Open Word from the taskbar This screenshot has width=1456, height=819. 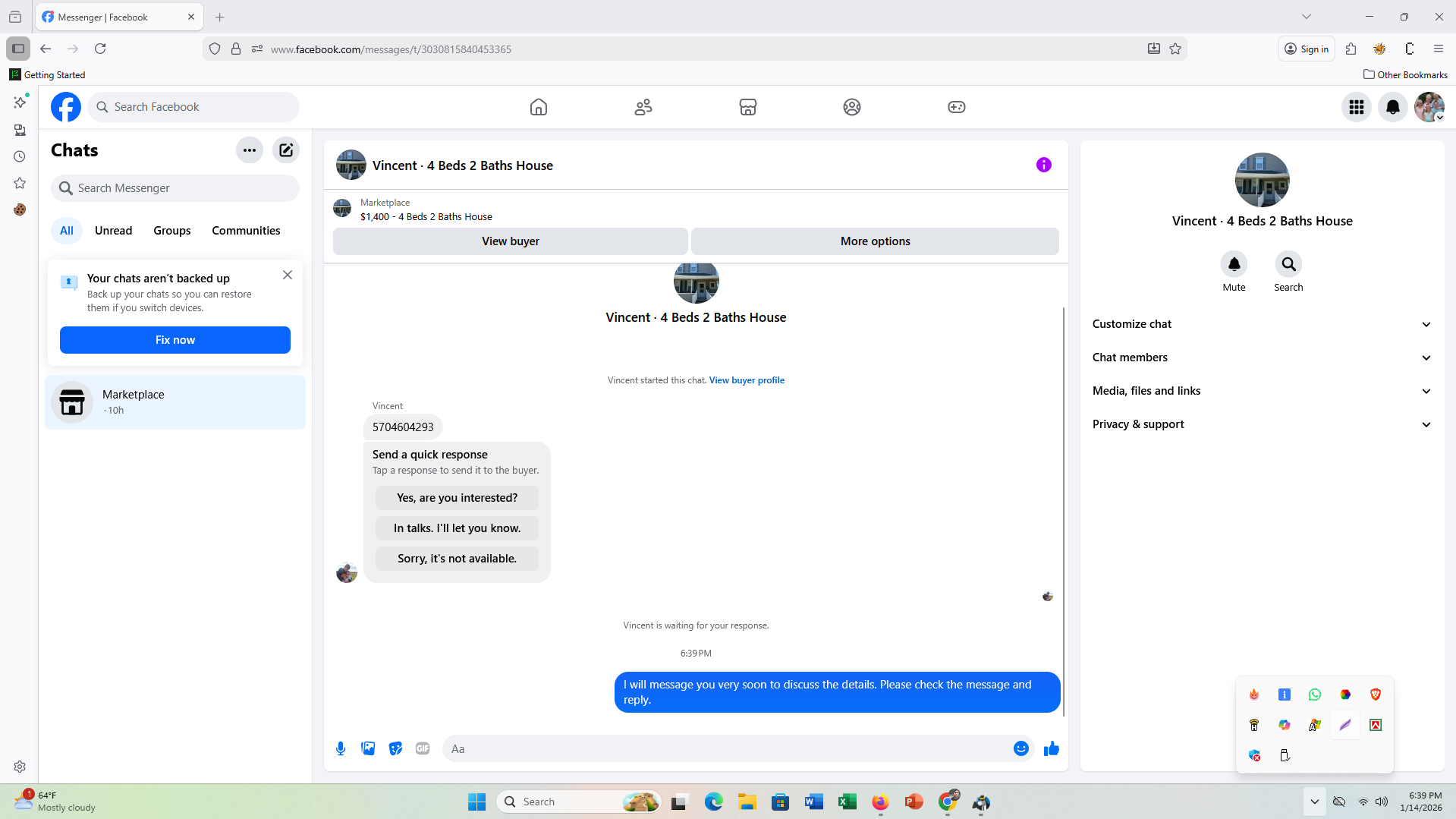coord(814,802)
